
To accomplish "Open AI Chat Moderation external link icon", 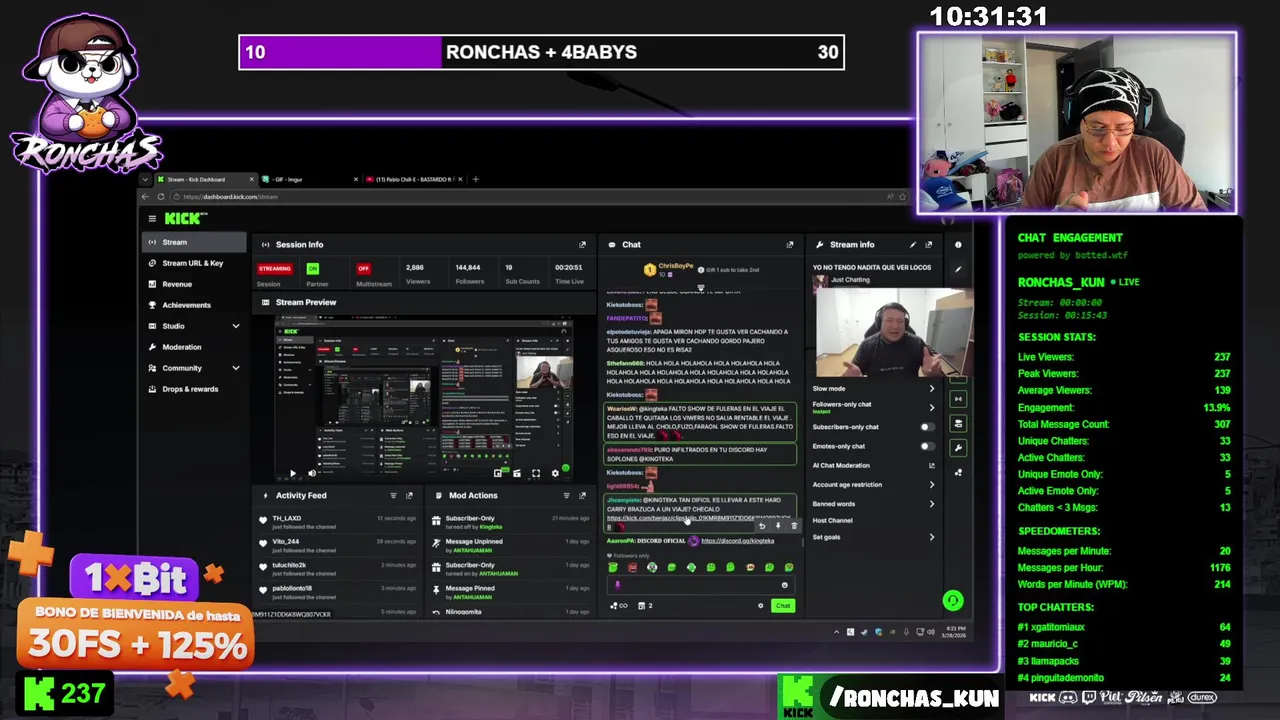I will [931, 465].
